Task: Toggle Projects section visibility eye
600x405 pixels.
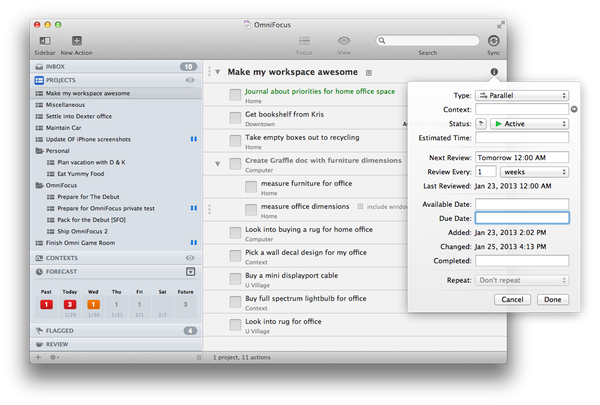Action: 190,80
